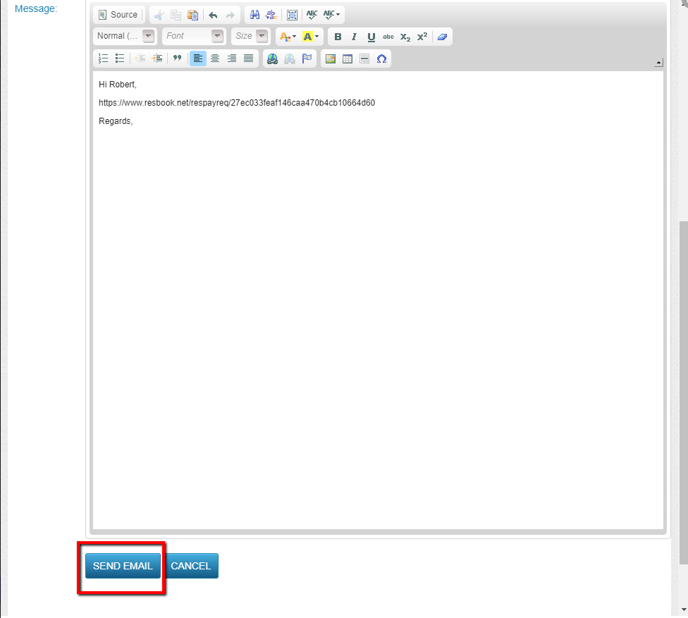688x618 pixels.
Task: Insert a numbered list
Action: (103, 59)
